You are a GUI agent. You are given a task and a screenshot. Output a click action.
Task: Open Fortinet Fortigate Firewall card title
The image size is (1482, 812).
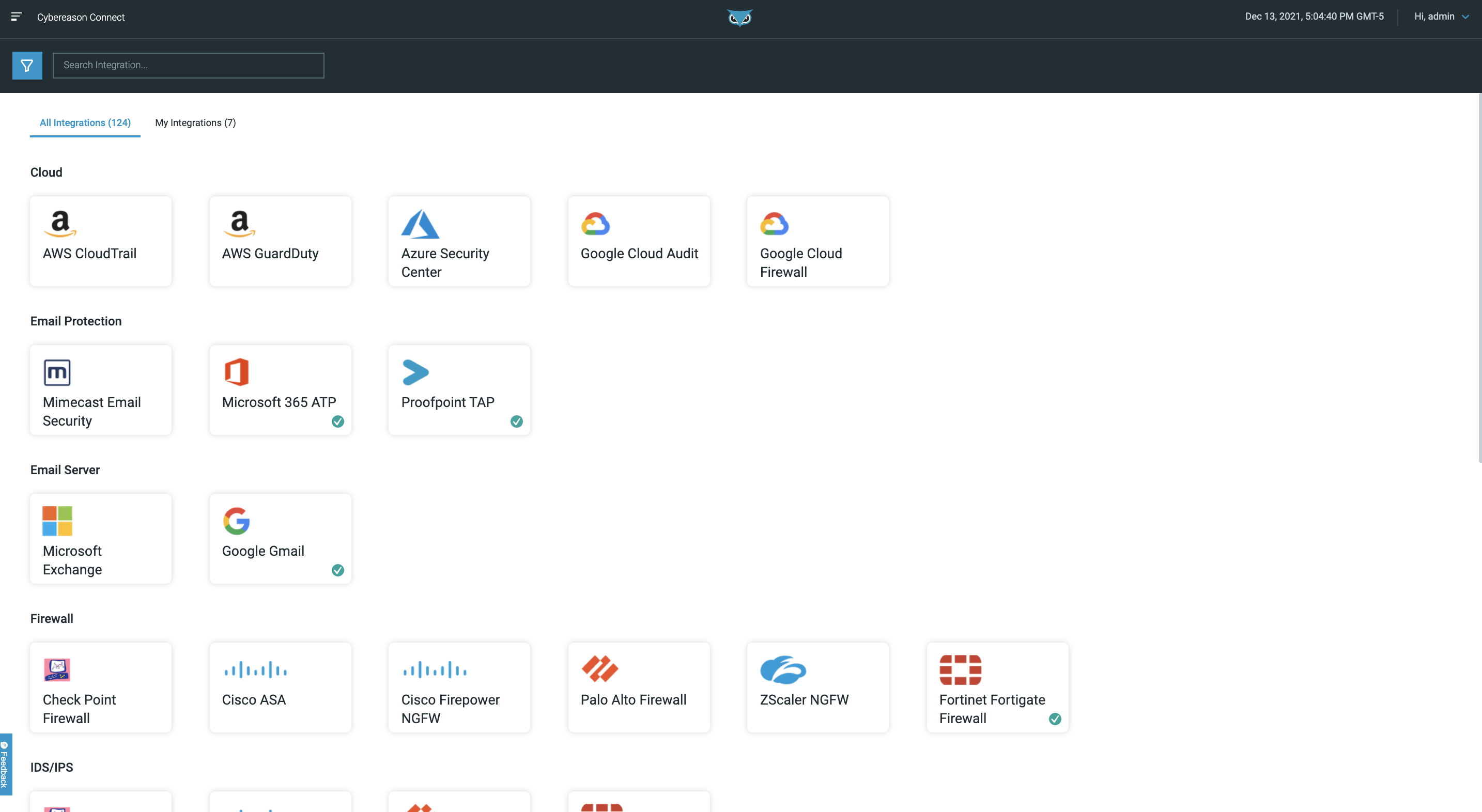(x=992, y=709)
